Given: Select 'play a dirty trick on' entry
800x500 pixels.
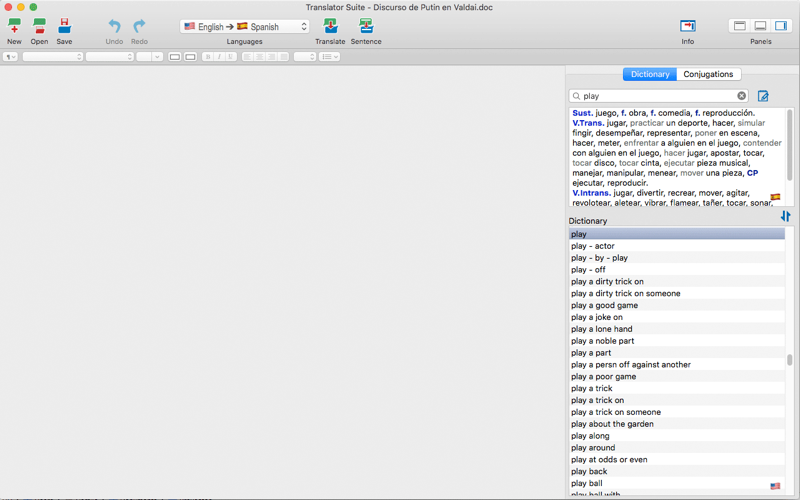Looking at the screenshot, I should tap(677, 282).
